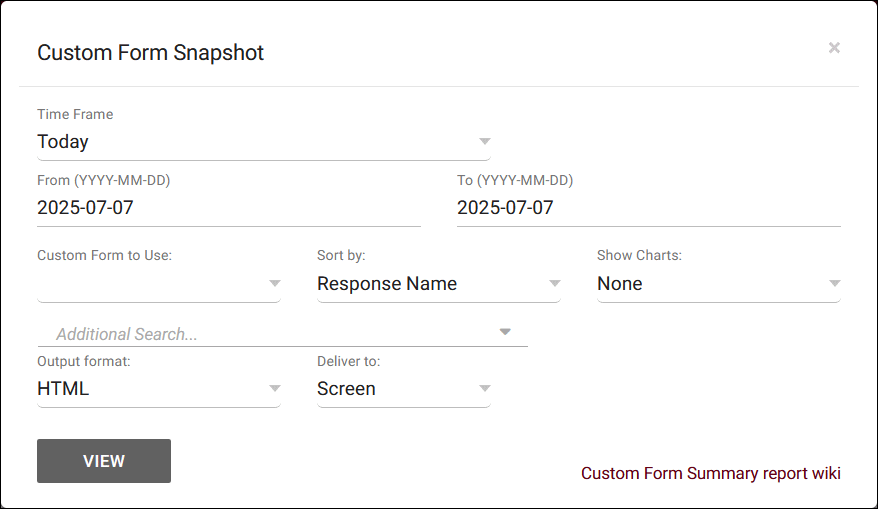Image resolution: width=878 pixels, height=509 pixels.
Task: Click the From date input field
Action: [228, 208]
